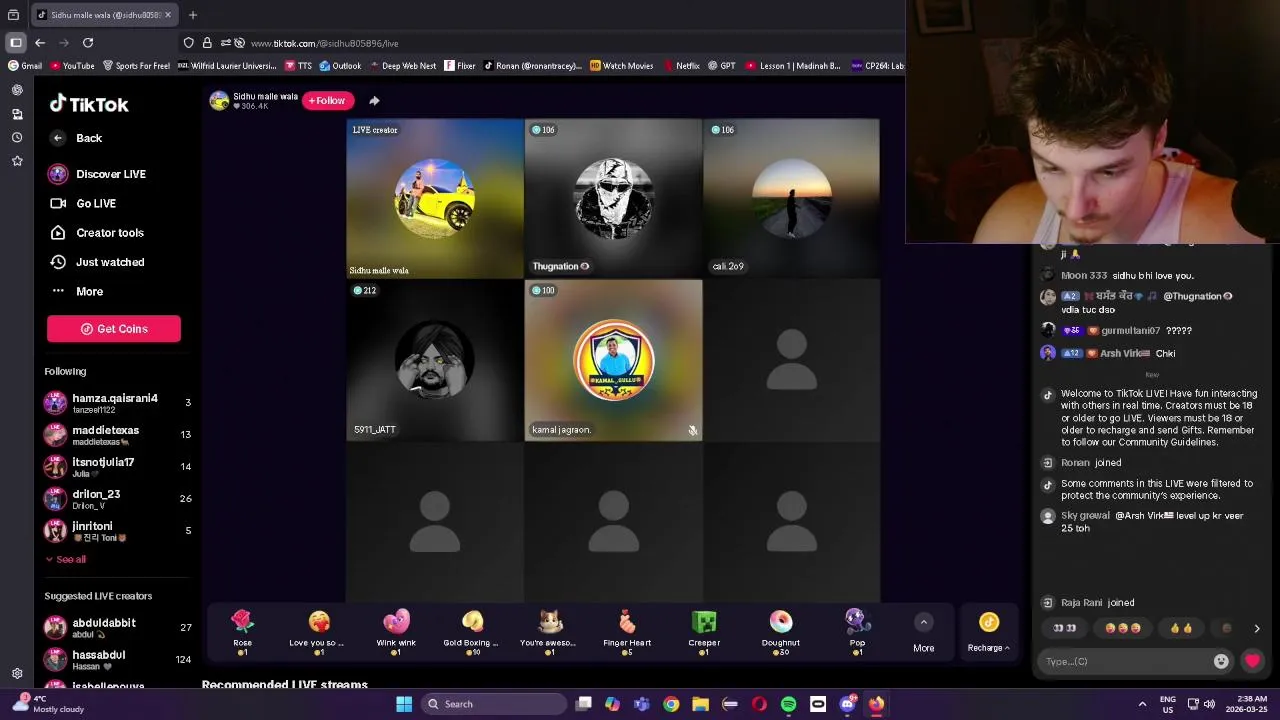Send the thumbs up quick emoji reply
The height and width of the screenshot is (720, 1280).
pos(1182,628)
